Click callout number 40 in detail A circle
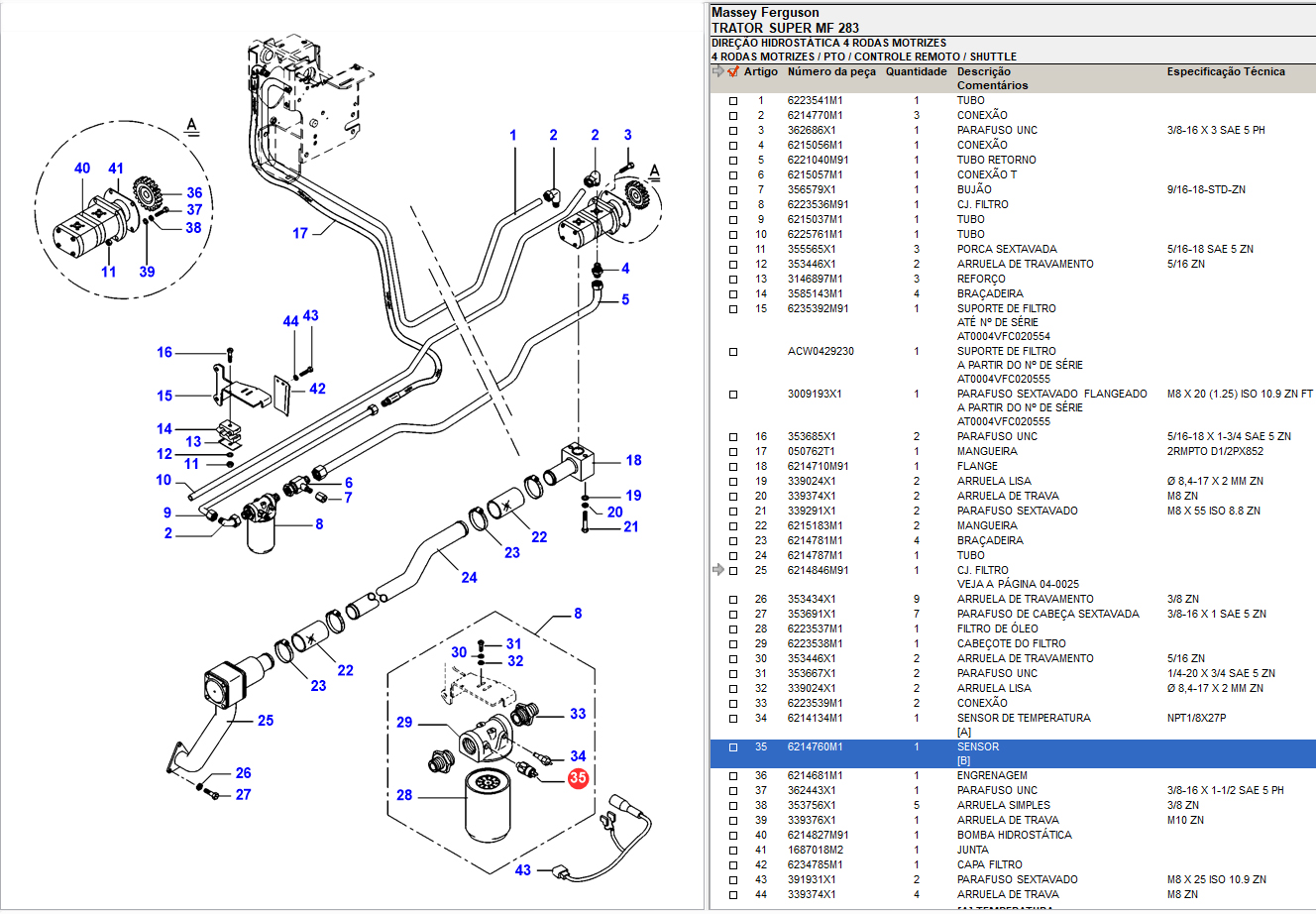This screenshot has width=1316, height=914. 82,169
